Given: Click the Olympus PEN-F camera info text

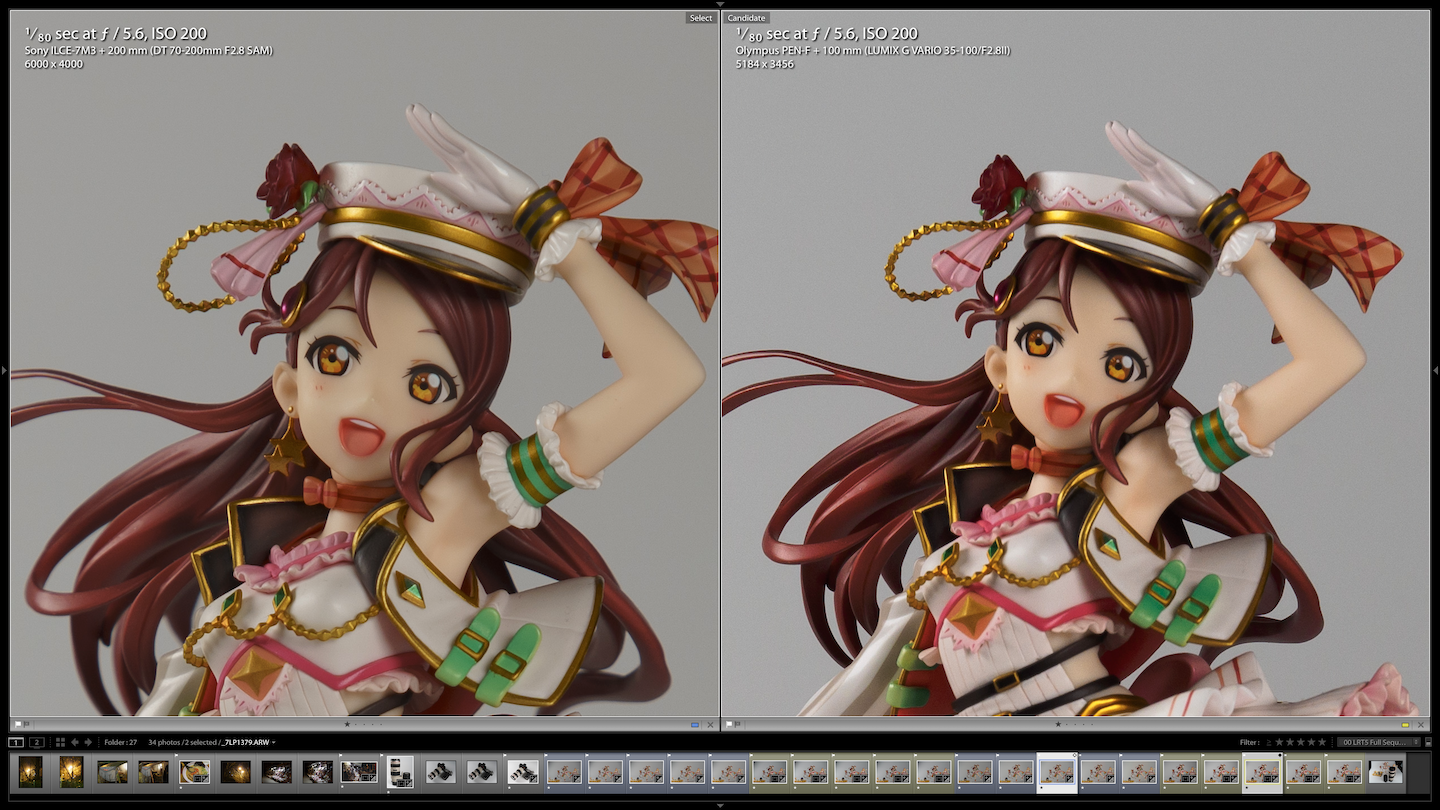Looking at the screenshot, I should 873,50.
